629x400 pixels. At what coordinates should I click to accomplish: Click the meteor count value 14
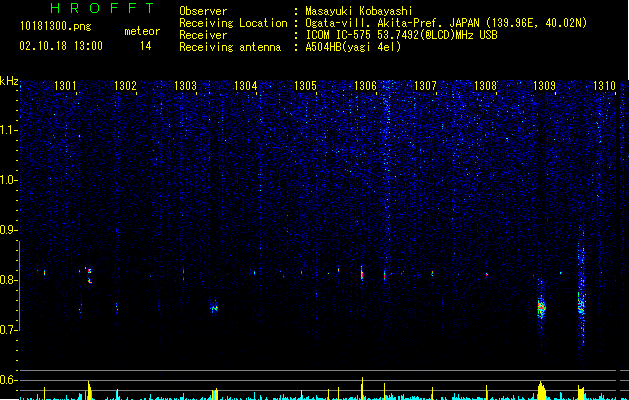(146, 46)
